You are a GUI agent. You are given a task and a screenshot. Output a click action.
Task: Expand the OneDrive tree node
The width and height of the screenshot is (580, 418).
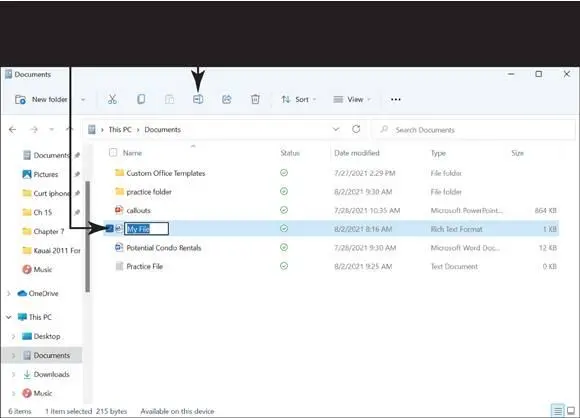pos(9,293)
